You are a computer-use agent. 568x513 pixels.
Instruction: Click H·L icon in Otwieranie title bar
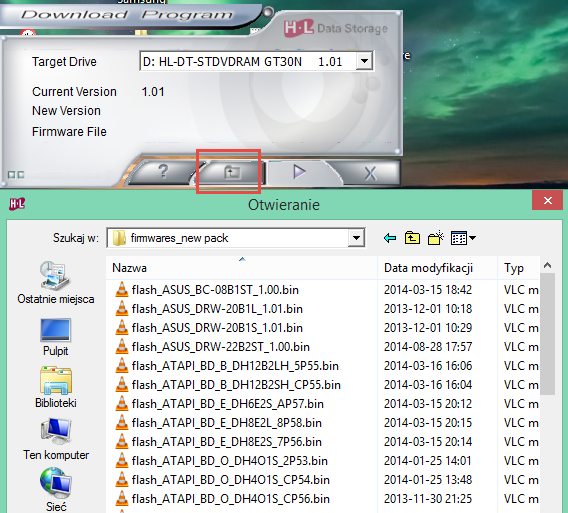(17, 204)
